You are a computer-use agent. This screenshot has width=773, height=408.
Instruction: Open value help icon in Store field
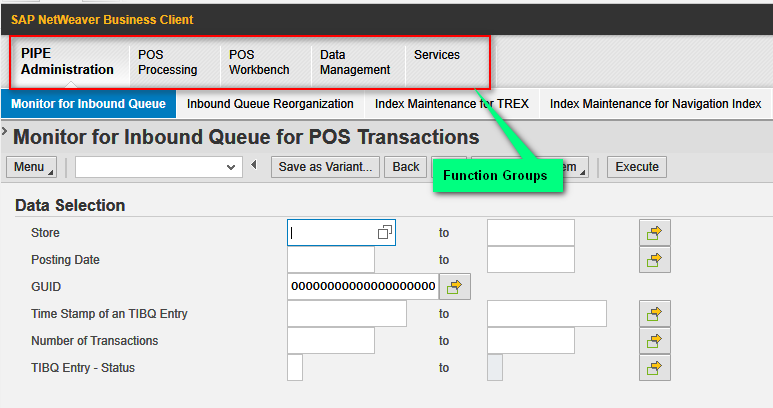click(384, 233)
